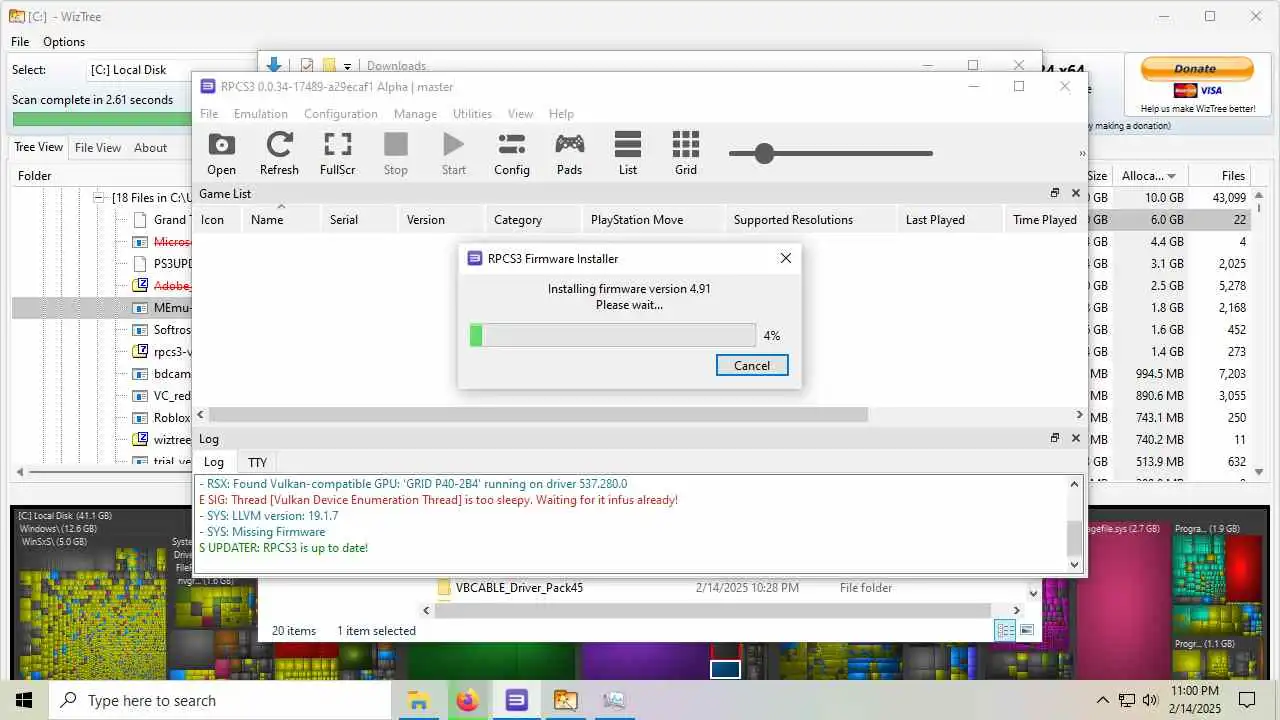Sort game list by Version column
1280x720 pixels.
click(x=441, y=219)
